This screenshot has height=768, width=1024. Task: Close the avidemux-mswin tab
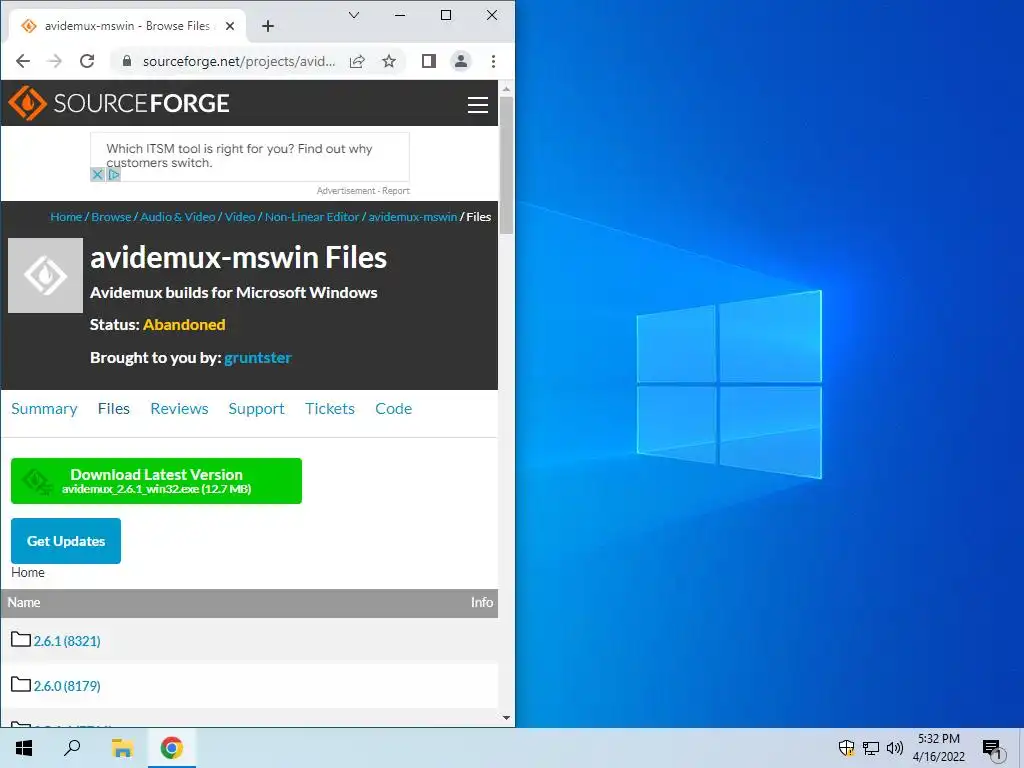pos(230,26)
